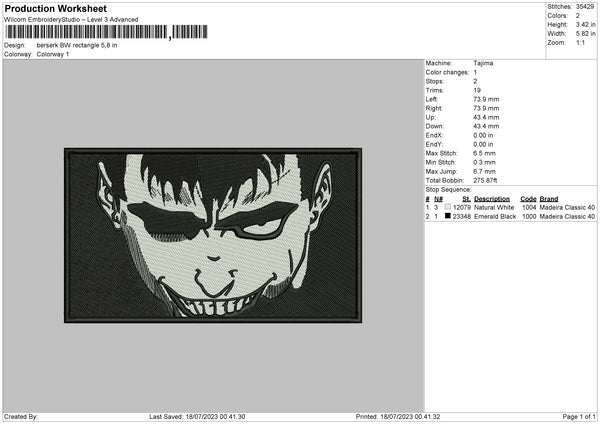Click the Production Worksheet title
Screen dimensions: 600x424
[54, 8]
